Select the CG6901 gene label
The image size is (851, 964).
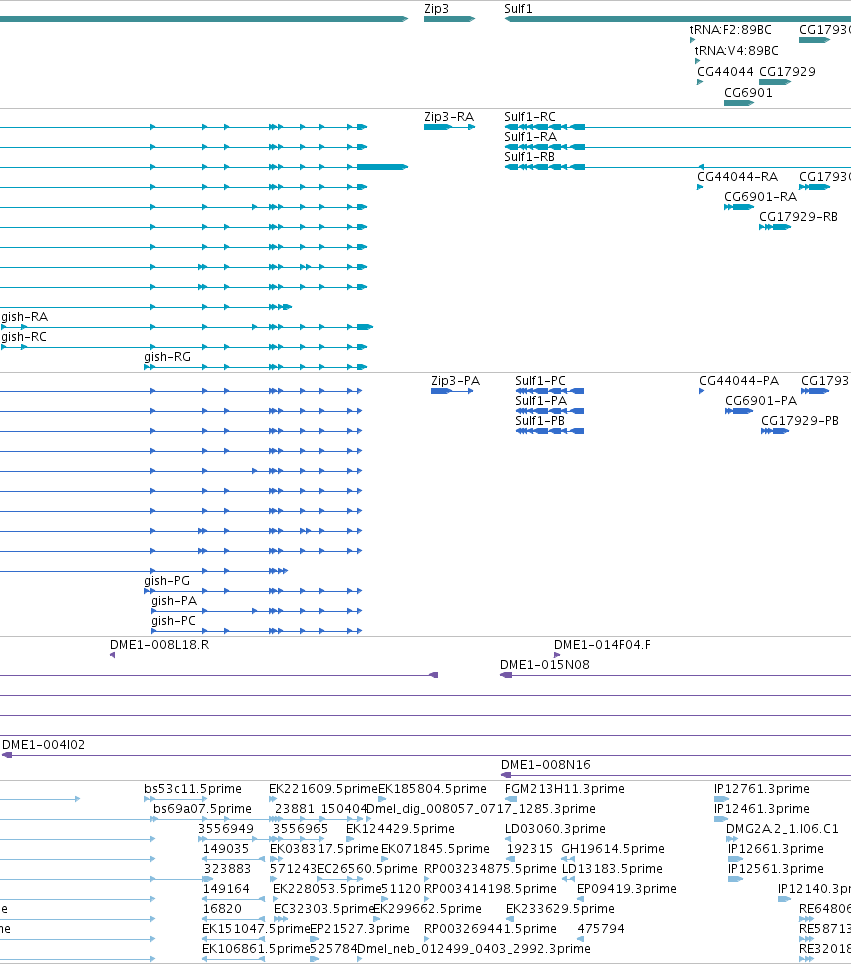click(x=748, y=92)
